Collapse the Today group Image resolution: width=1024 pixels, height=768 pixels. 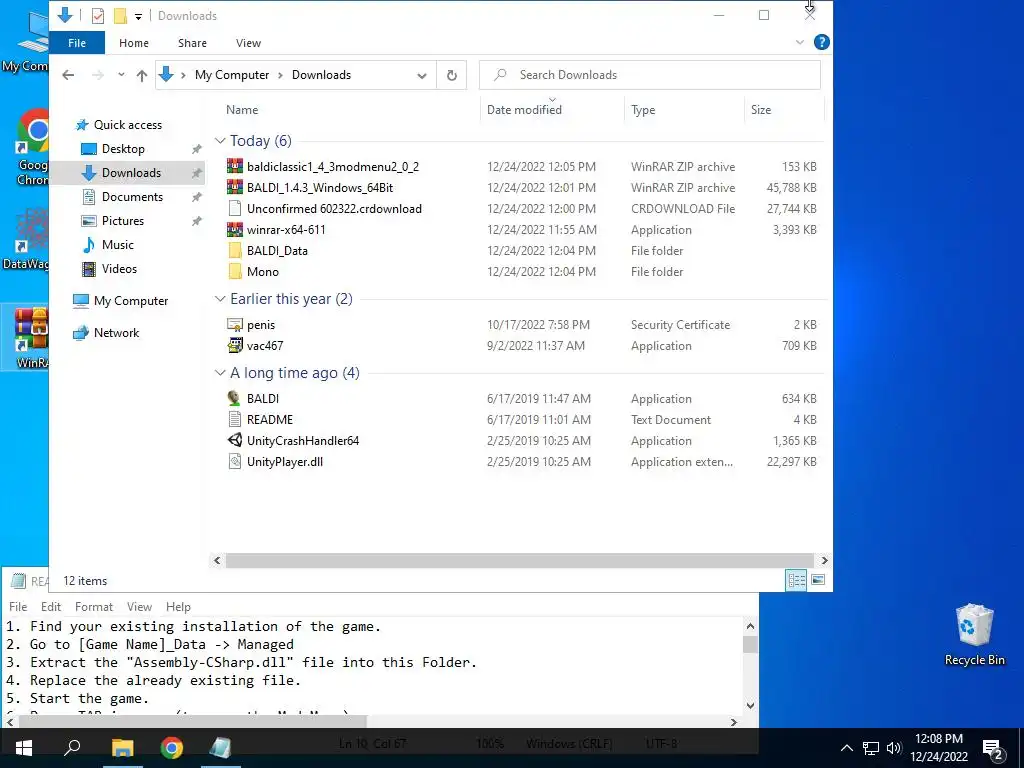pyautogui.click(x=220, y=141)
